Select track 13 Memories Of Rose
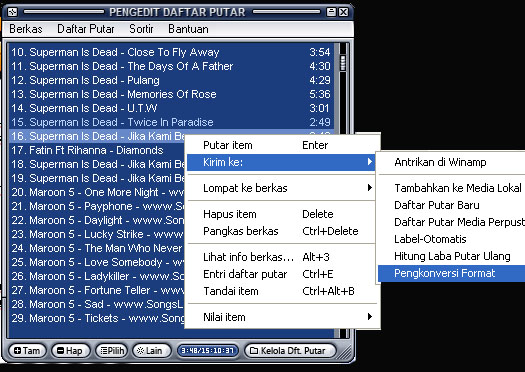Image resolution: width=525 pixels, height=372 pixels. 171,94
